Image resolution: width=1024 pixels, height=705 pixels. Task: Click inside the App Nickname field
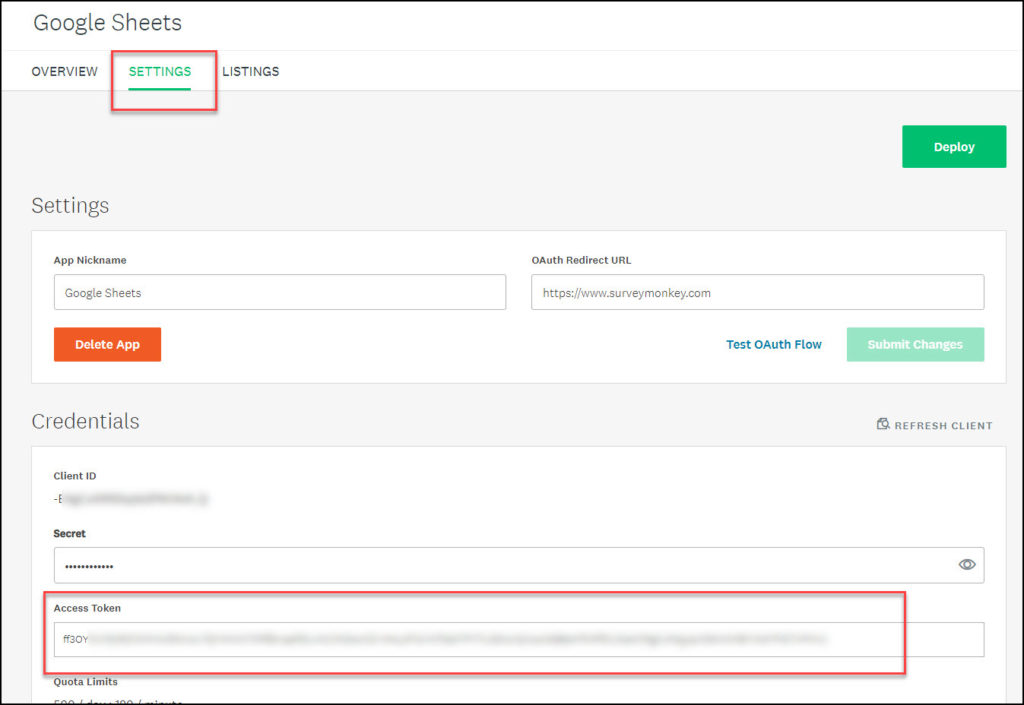pos(280,292)
